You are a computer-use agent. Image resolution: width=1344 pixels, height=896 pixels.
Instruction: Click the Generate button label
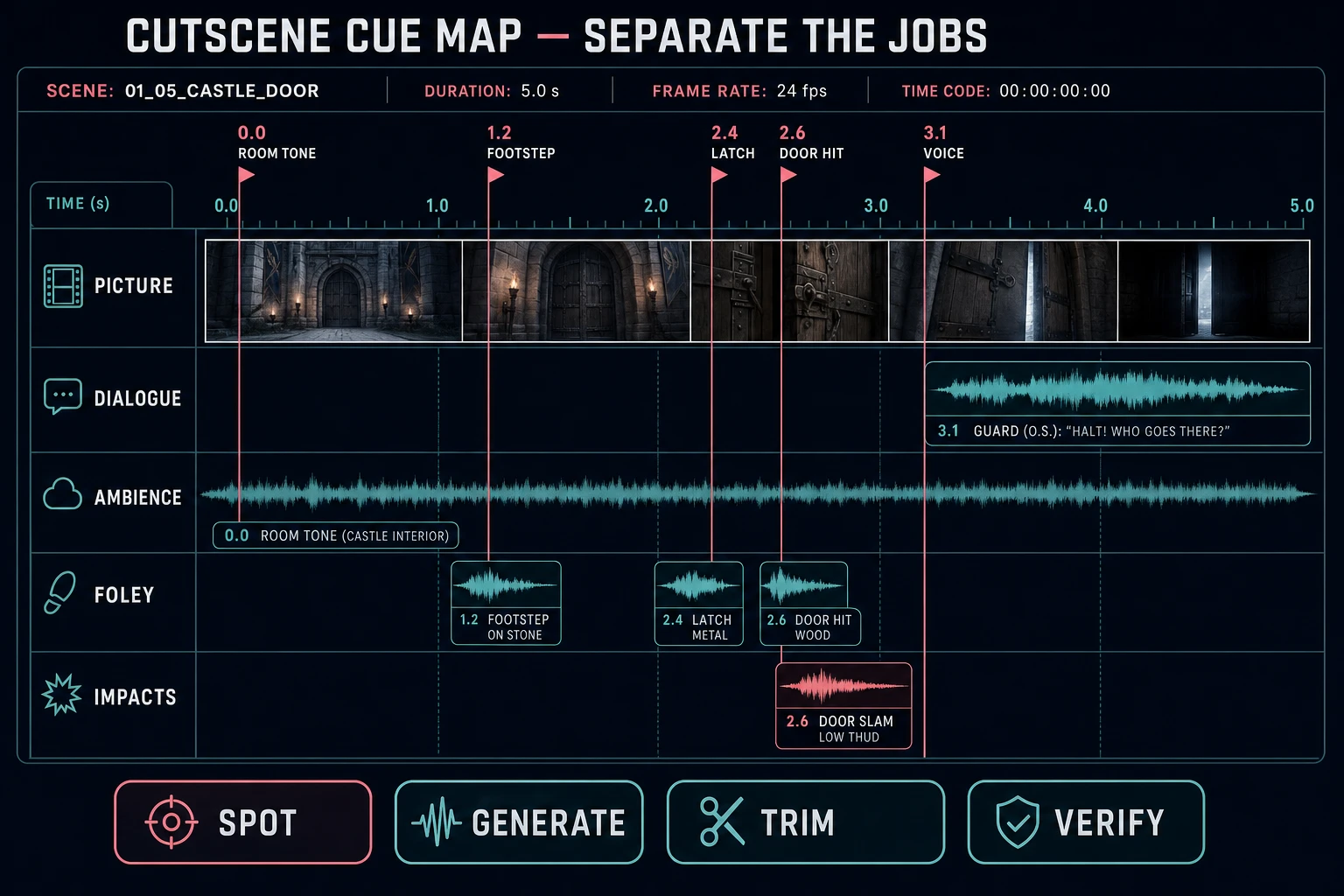(549, 823)
